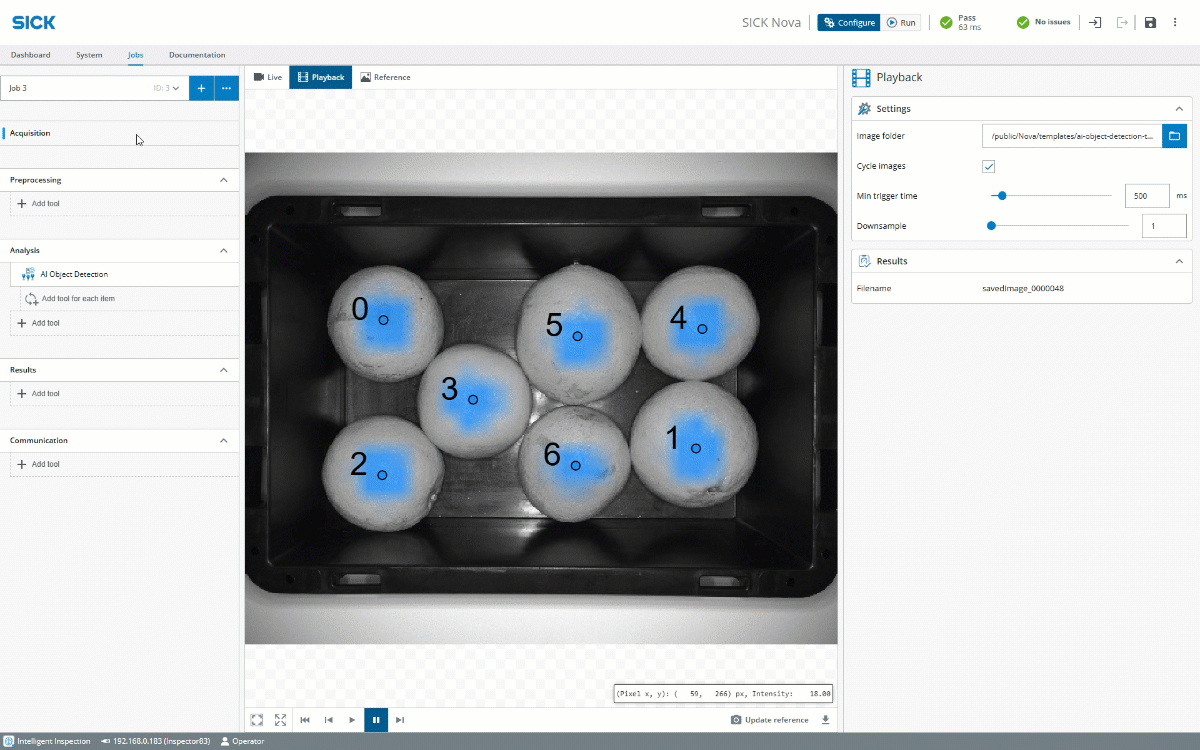Browse for image folder with the folder icon

tap(1174, 136)
